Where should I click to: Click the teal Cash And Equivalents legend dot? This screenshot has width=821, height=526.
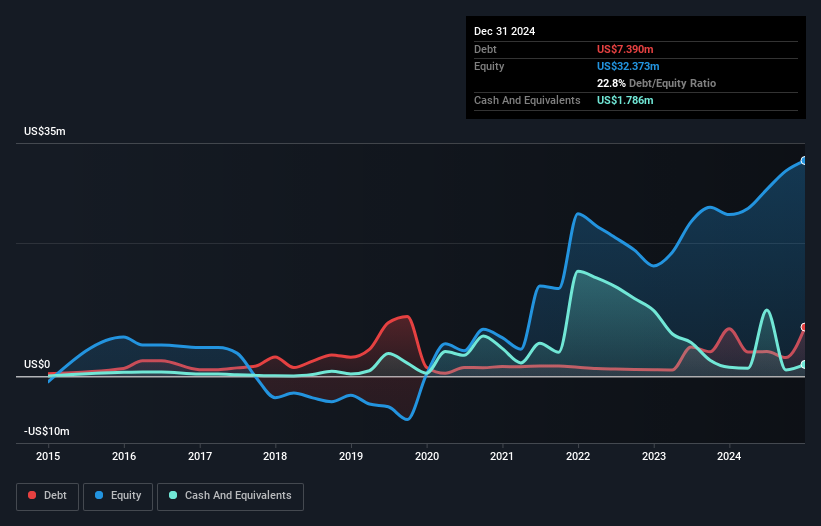tap(173, 495)
